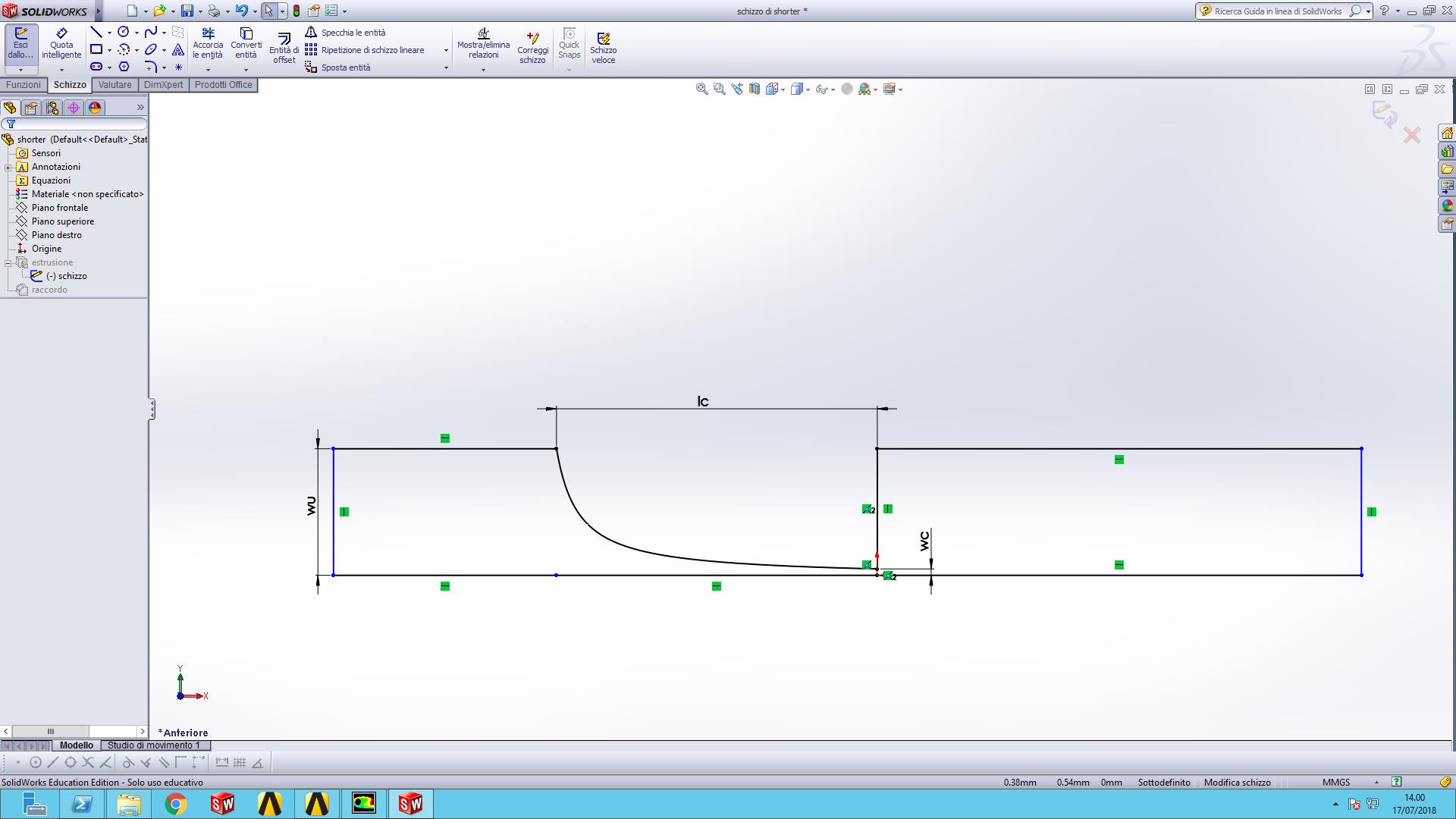Screen dimensions: 1456x819
Task: Select the Line sketch tool
Action: (x=96, y=32)
